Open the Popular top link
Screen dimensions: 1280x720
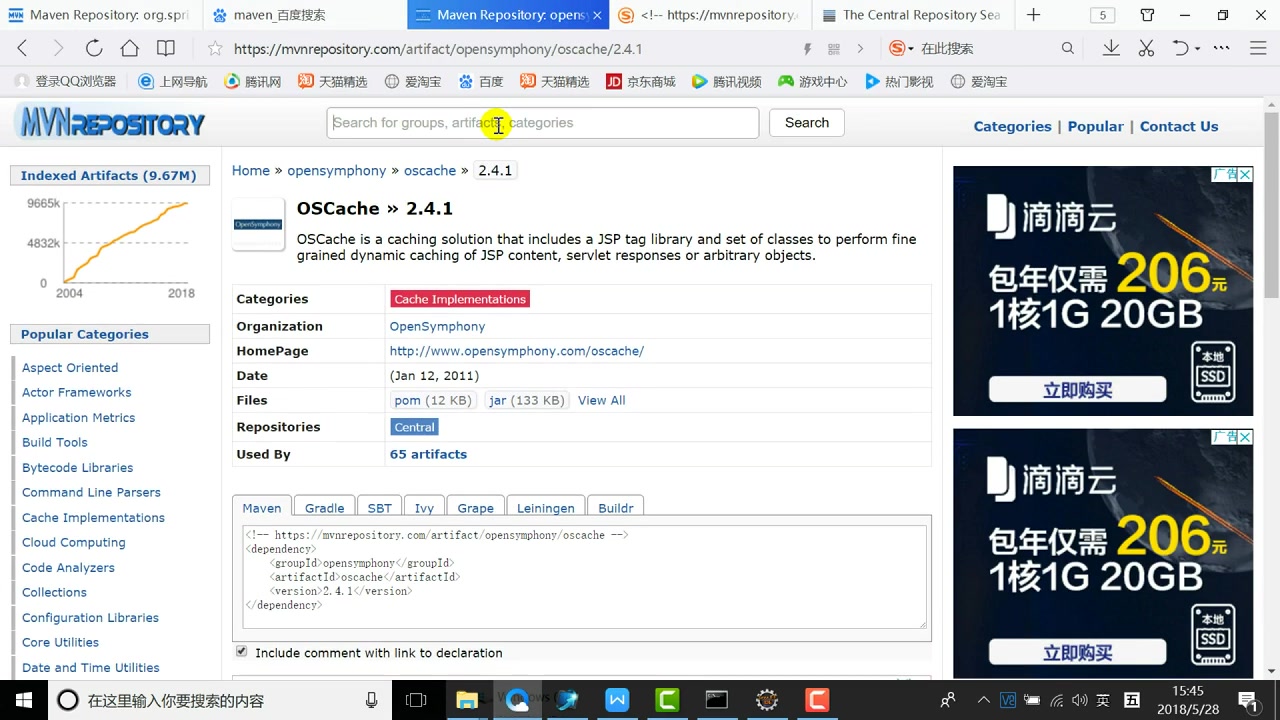click(1095, 126)
